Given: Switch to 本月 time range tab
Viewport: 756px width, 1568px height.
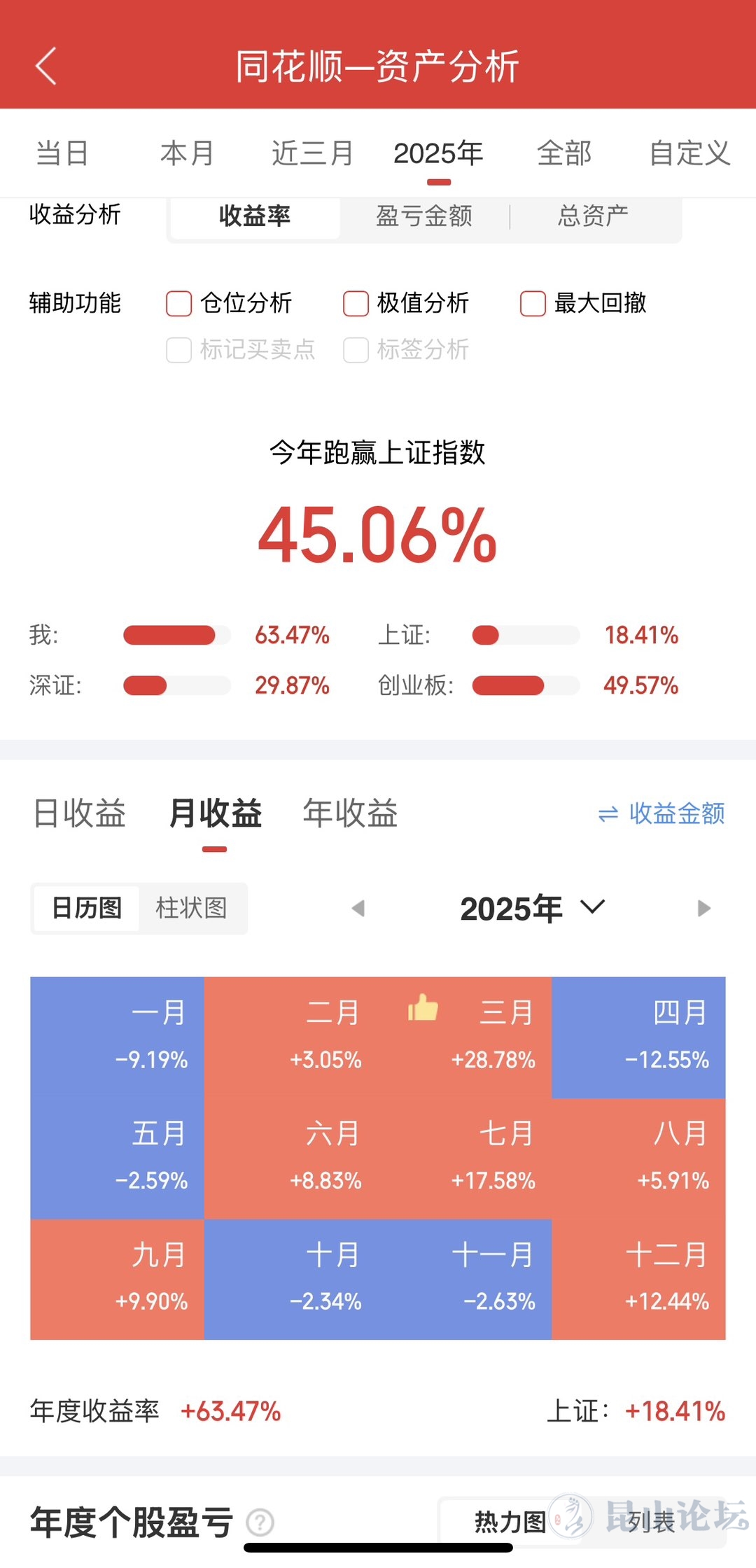Looking at the screenshot, I should pyautogui.click(x=187, y=153).
